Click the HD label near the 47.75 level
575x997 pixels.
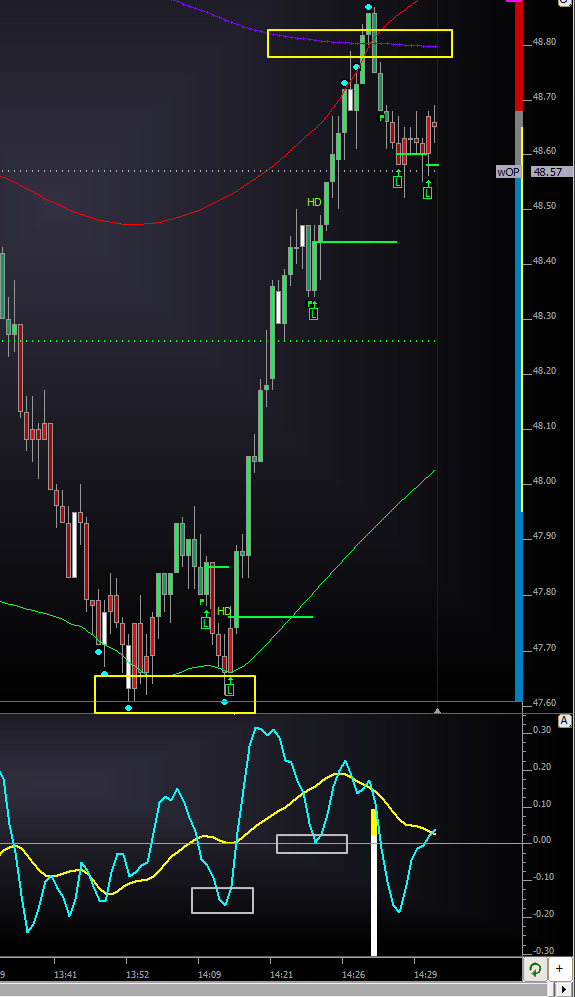pos(224,611)
